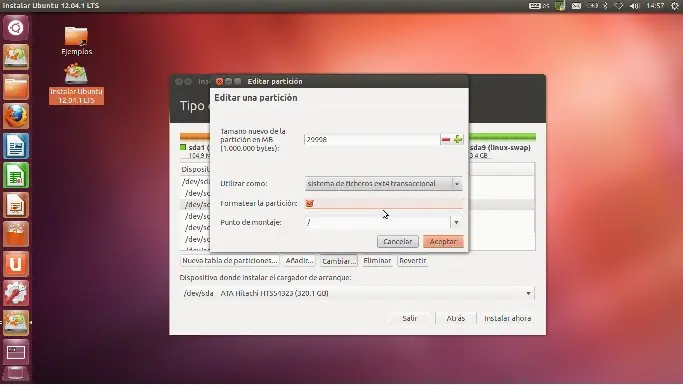Click the Cambiar... button
This screenshot has width=683, height=385.
[338, 261]
